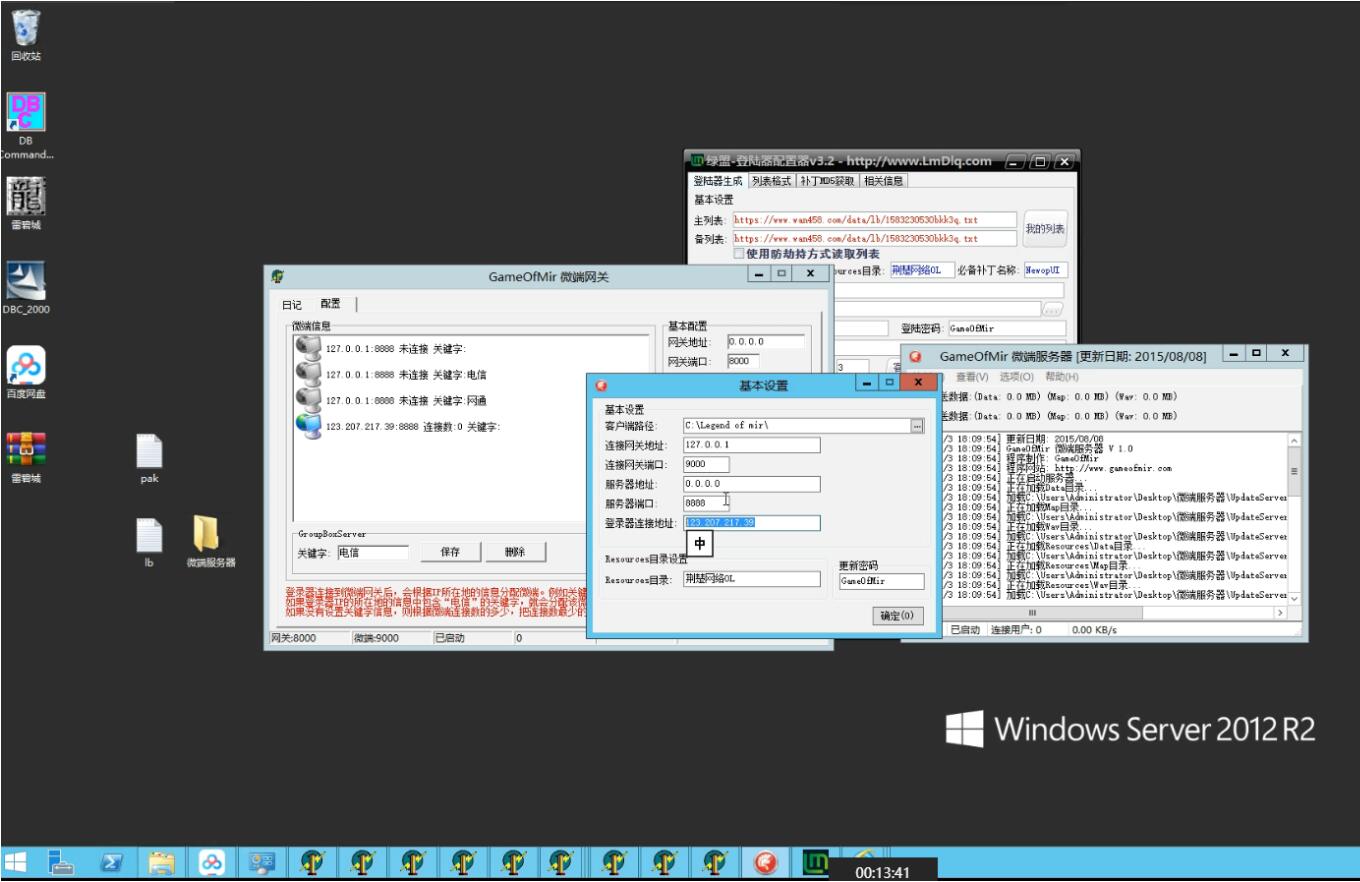Image resolution: width=1360 pixels, height=882 pixels.
Task: Switch to the red GameOfMir server taskbar icon
Action: [767, 862]
